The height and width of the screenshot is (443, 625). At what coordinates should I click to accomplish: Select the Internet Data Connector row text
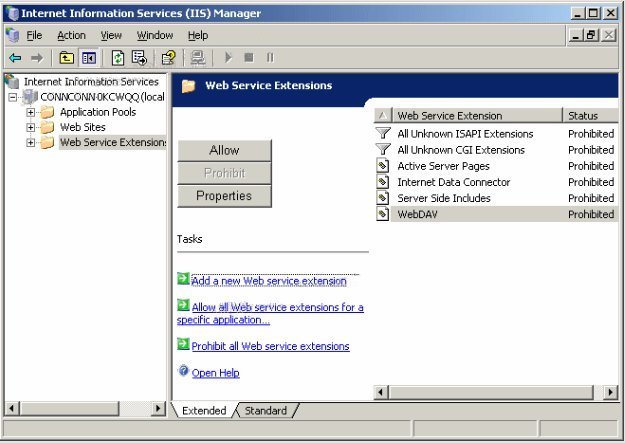[454, 182]
